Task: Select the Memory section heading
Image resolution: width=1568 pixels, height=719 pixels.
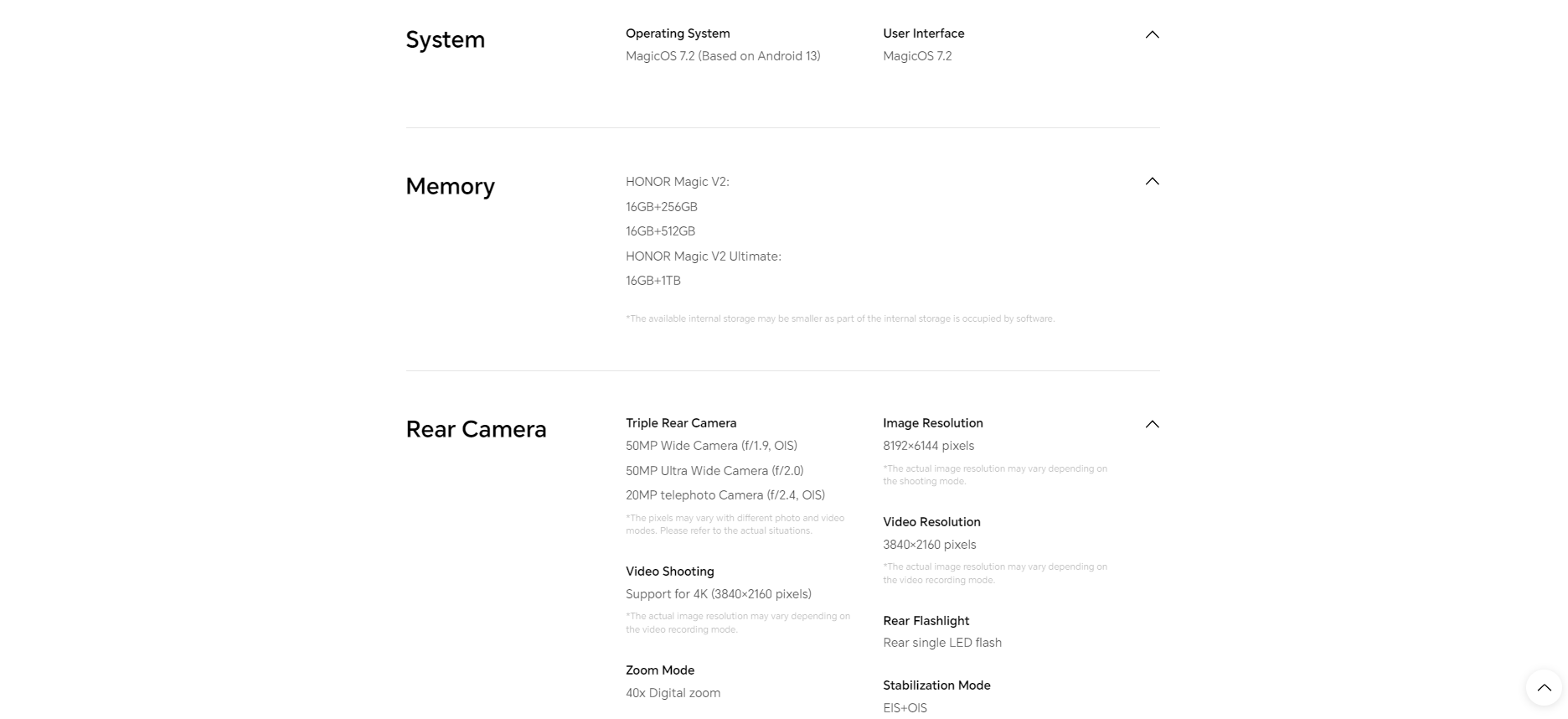Action: tap(450, 186)
